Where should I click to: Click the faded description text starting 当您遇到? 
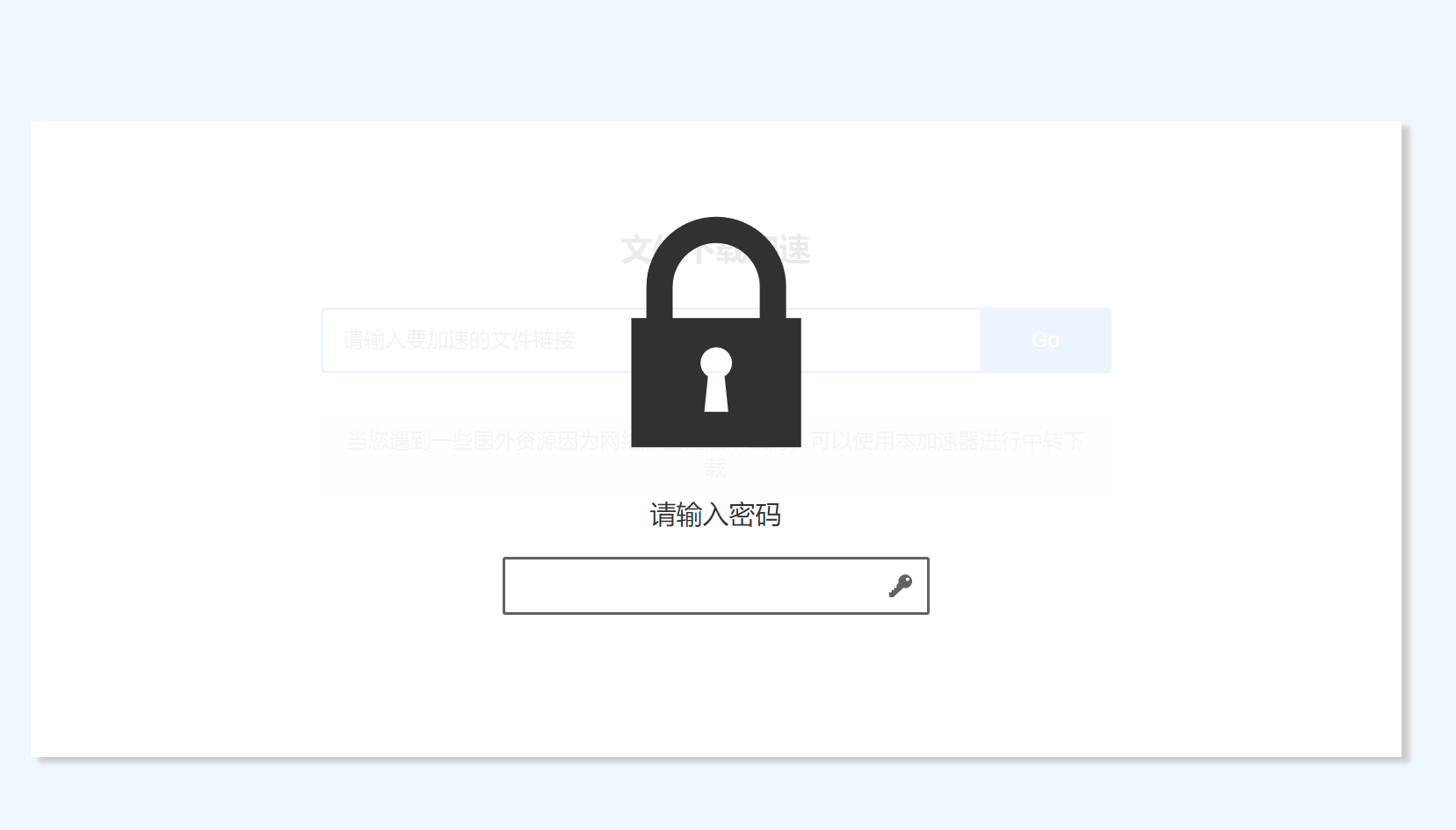pyautogui.click(x=488, y=441)
